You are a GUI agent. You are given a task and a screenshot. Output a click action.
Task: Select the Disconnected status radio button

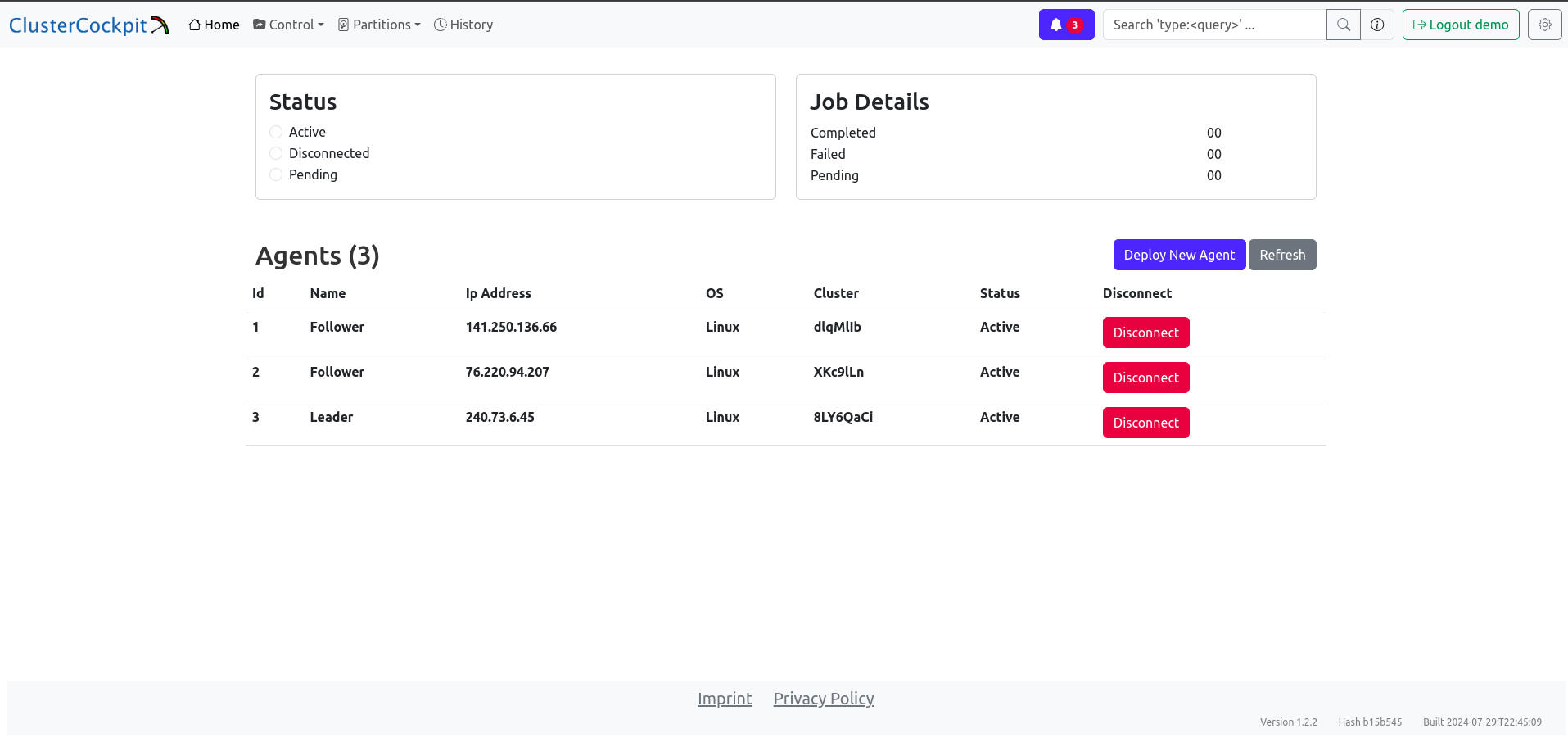(x=276, y=153)
